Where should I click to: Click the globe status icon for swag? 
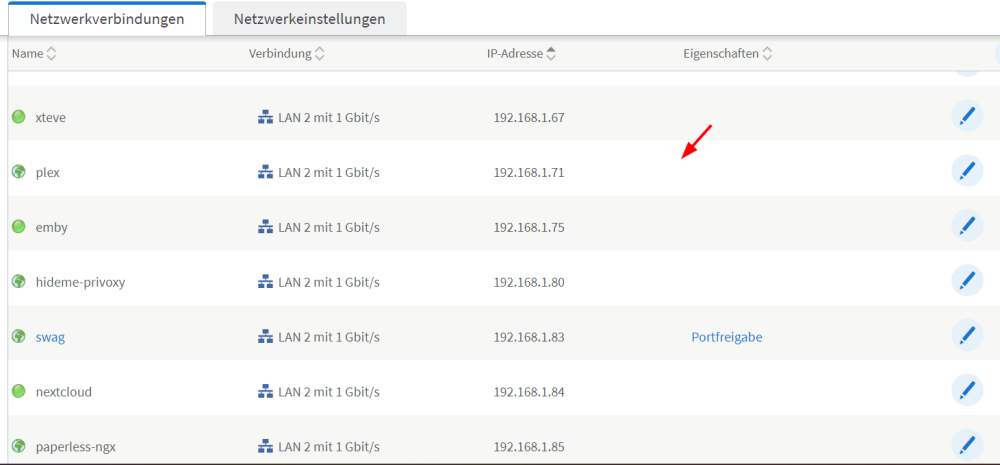coord(18,336)
